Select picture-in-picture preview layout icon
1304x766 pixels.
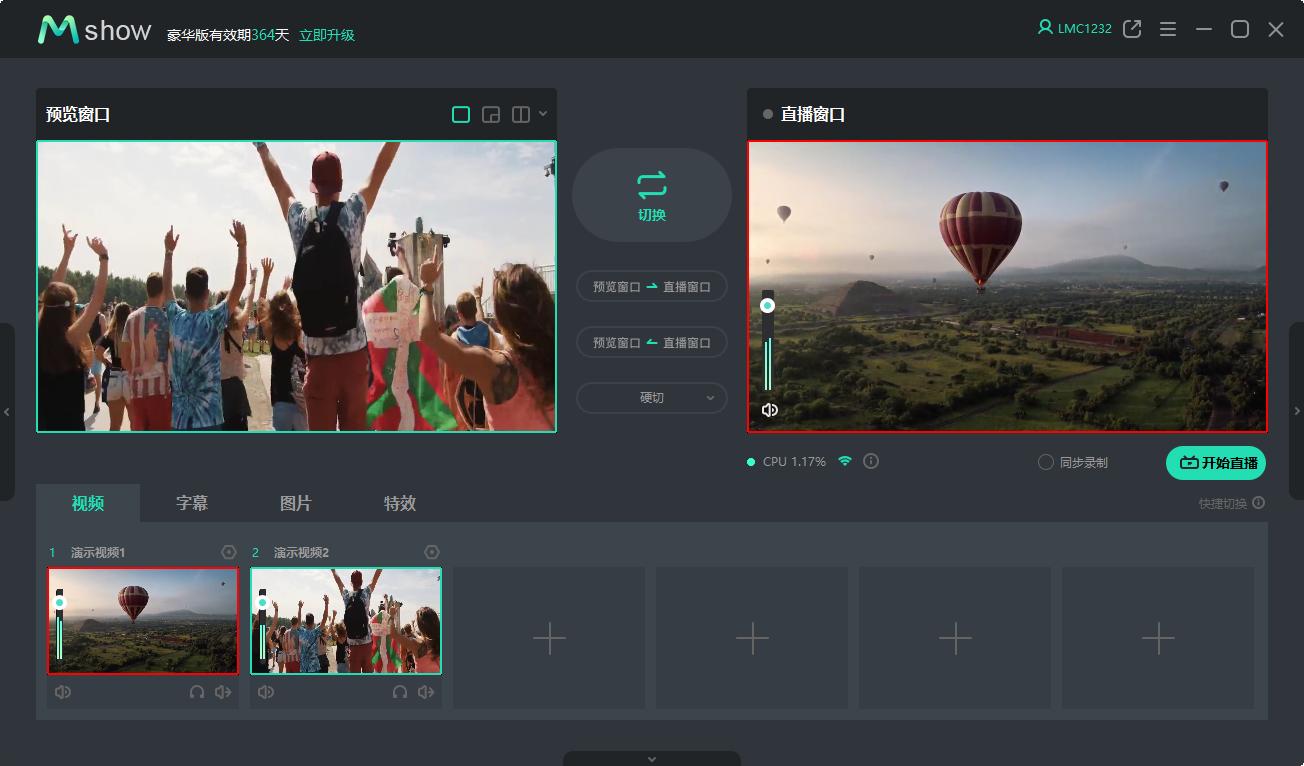point(491,115)
